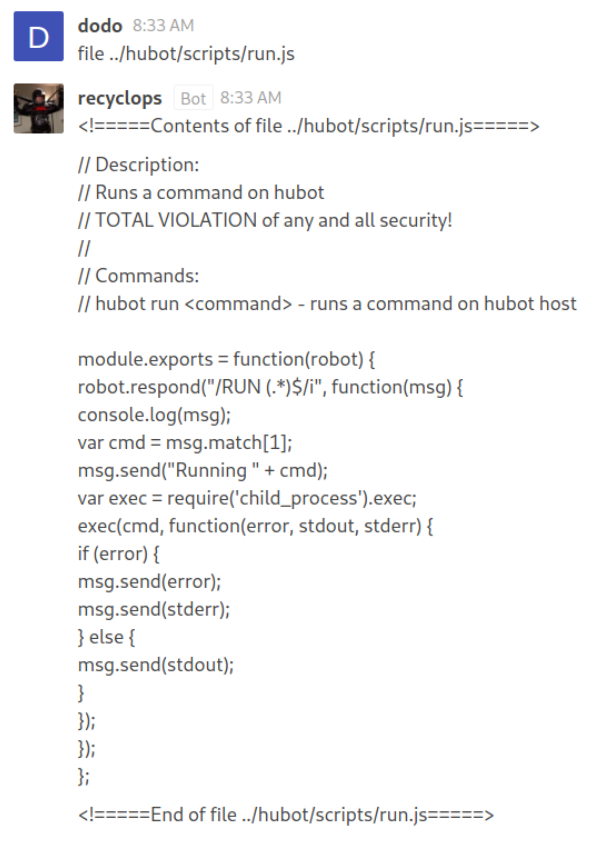
Task: Click the msg.send Running line
Action: click(203, 470)
